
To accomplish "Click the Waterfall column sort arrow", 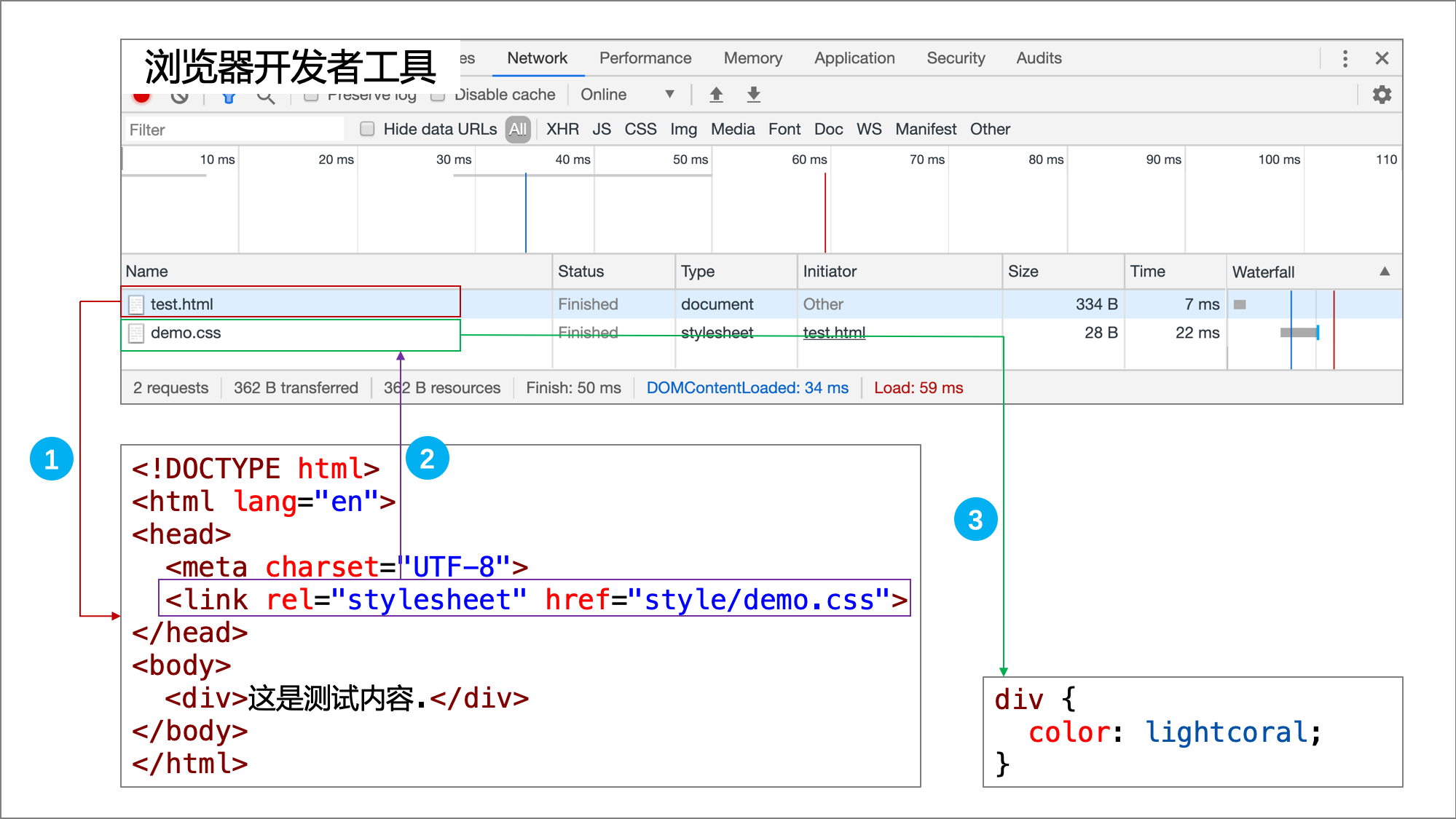I will pyautogui.click(x=1385, y=272).
